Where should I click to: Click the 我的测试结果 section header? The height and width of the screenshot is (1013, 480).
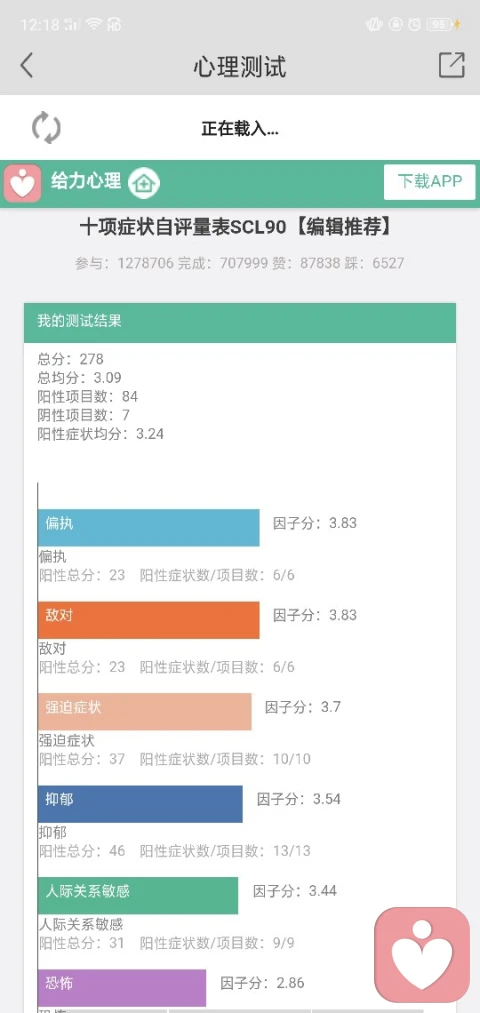[240, 322]
